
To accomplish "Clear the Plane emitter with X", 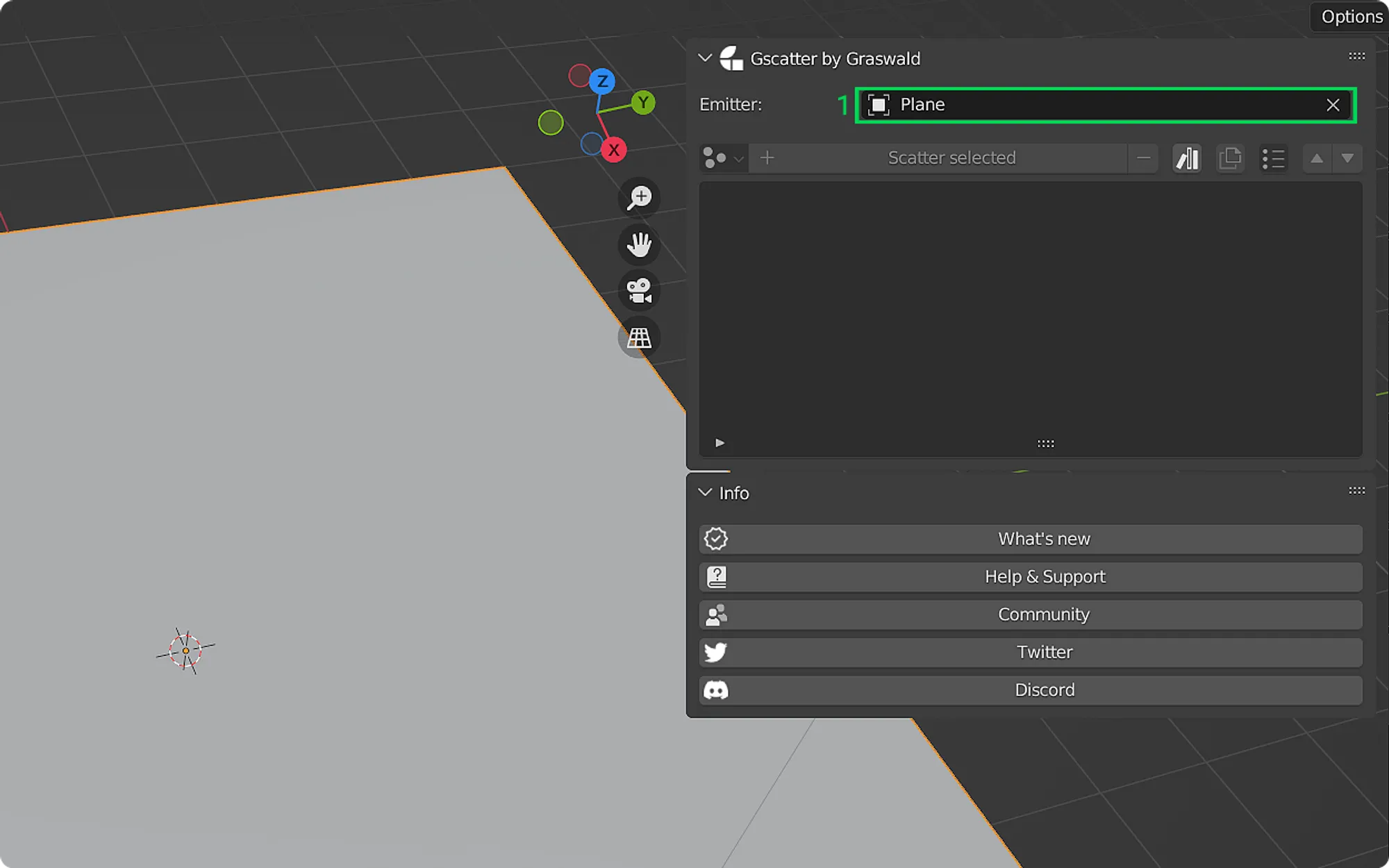I will [x=1333, y=105].
